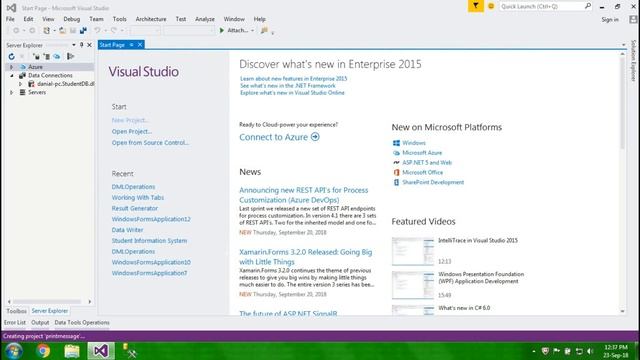Click Connect to Database icon in Server Explorer
The image size is (640, 360).
[x=36, y=56]
